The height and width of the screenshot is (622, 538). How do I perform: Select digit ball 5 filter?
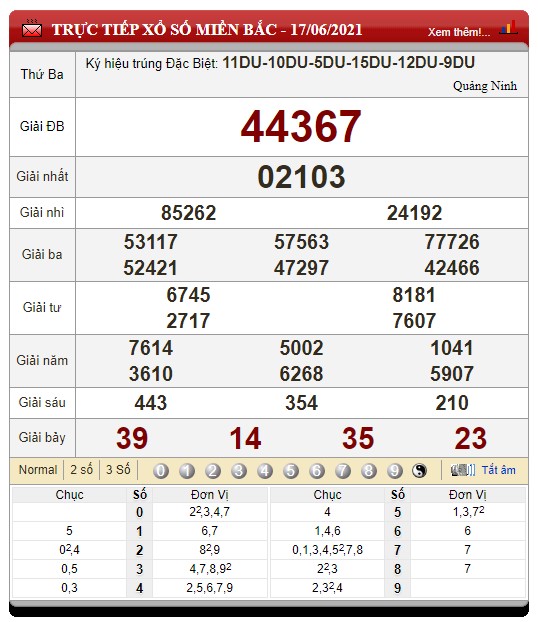[291, 471]
